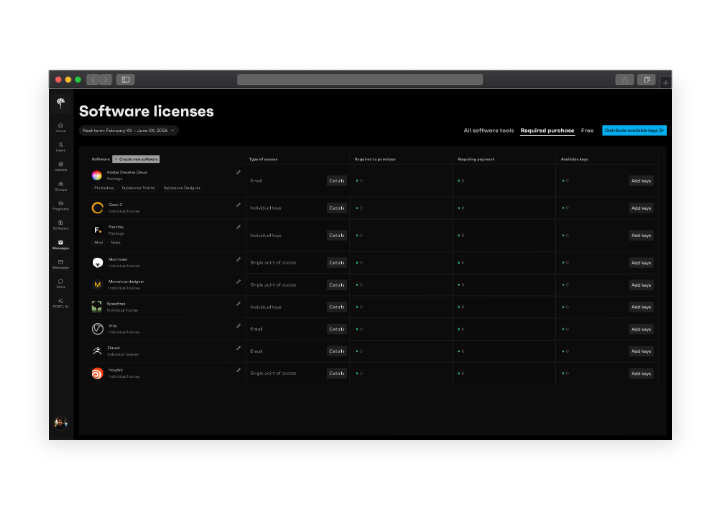Click the browser address bar
This screenshot has width=720, height=520.
click(x=360, y=79)
